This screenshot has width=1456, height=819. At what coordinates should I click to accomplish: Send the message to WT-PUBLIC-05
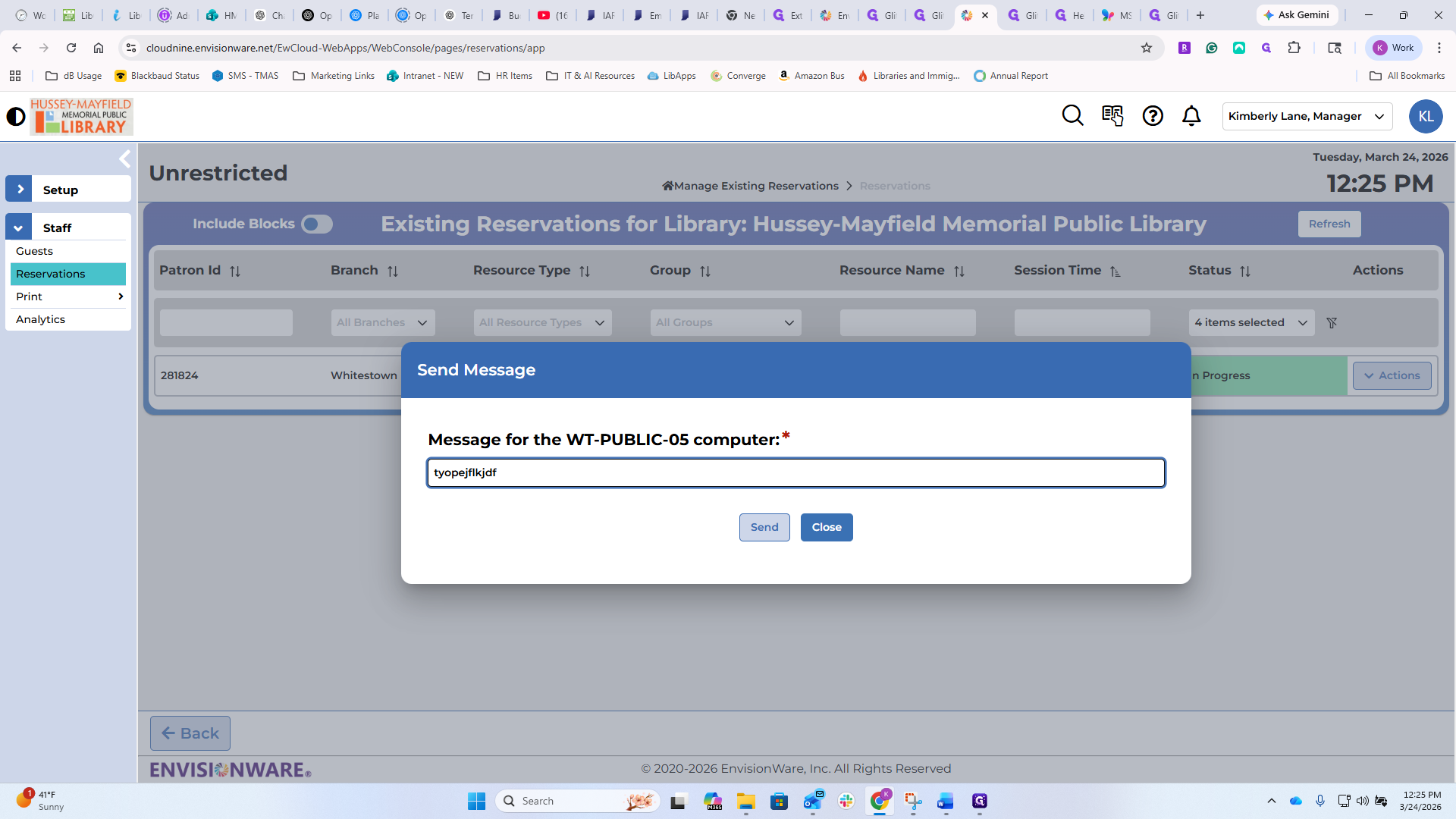point(764,528)
